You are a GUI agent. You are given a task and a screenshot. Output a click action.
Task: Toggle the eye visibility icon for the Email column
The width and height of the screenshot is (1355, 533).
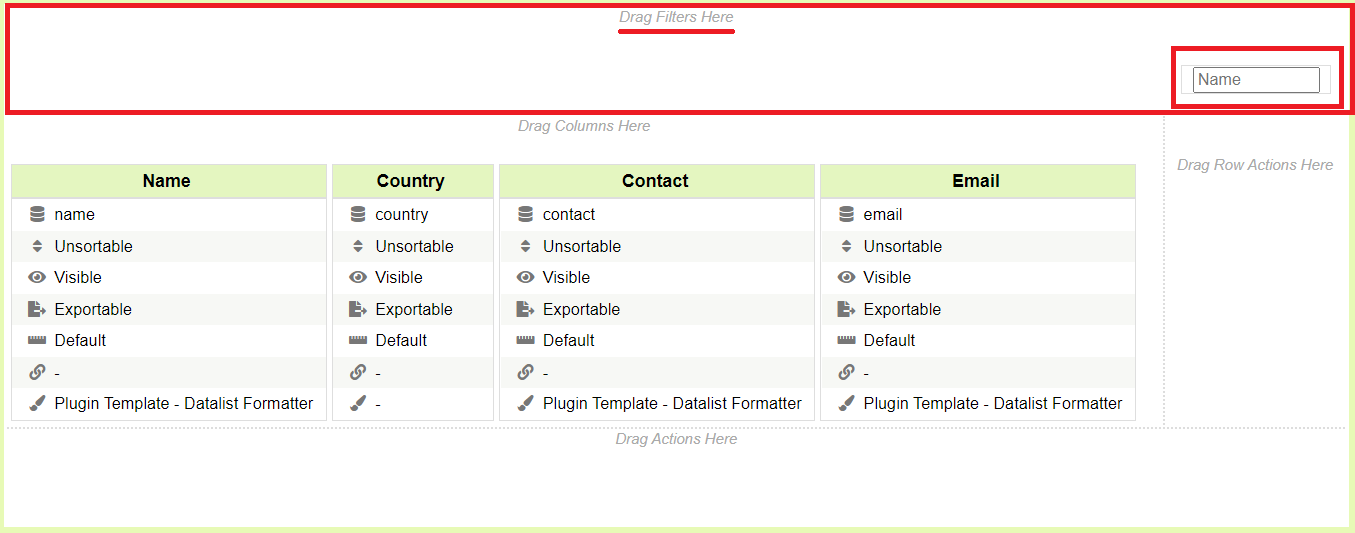click(847, 277)
